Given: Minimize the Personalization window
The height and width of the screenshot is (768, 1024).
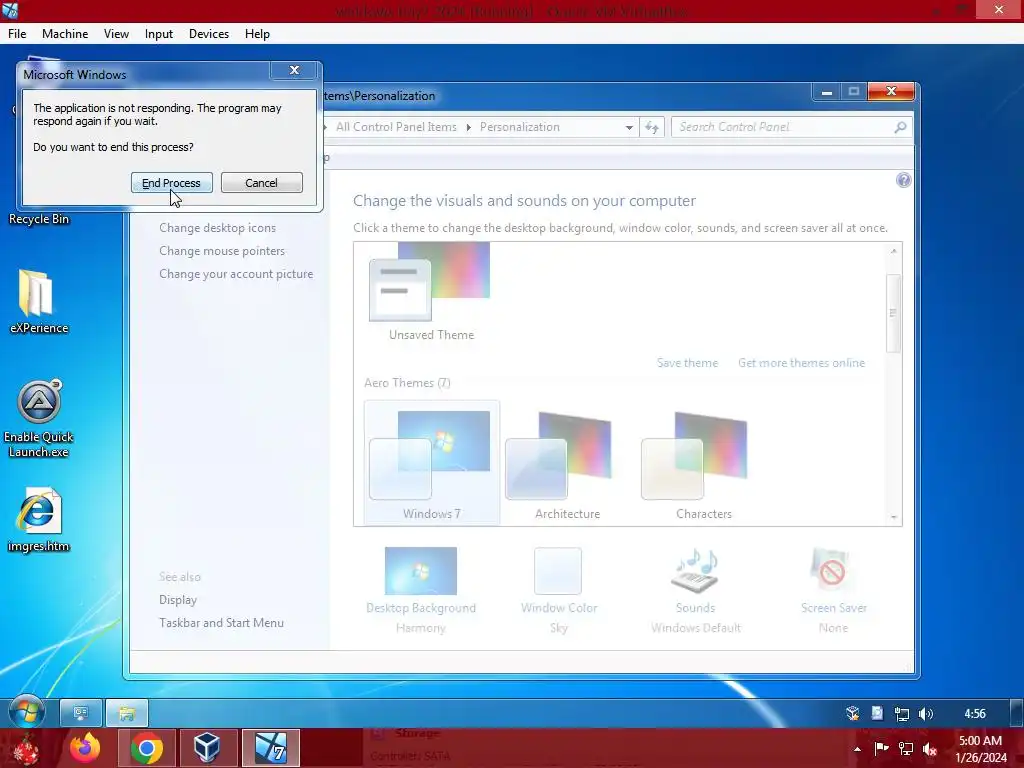Looking at the screenshot, I should [827, 92].
